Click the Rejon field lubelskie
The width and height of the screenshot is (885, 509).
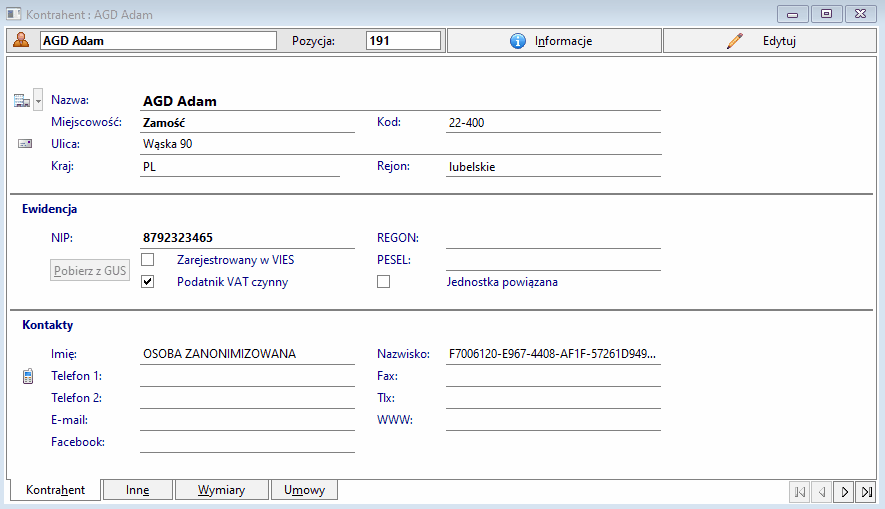coord(553,167)
